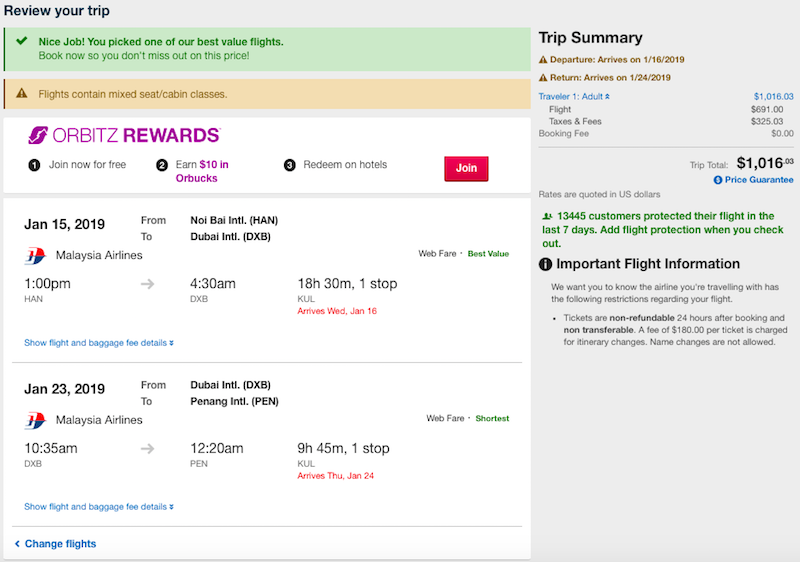Viewport: 800px width, 562px height.
Task: Click the Malaysia Airlines logo for Jan 23 flight
Action: [35, 420]
